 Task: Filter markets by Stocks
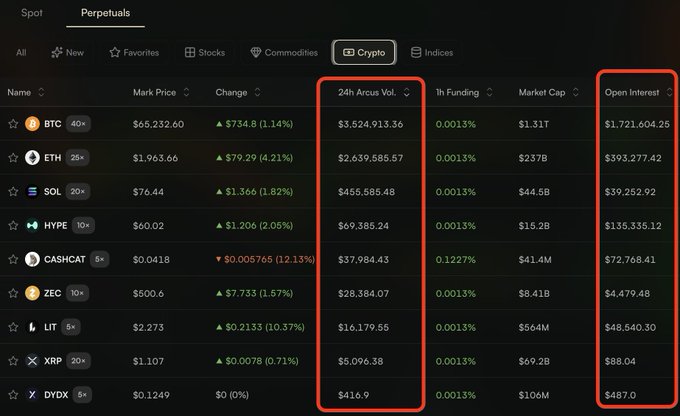pyautogui.click(x=205, y=52)
